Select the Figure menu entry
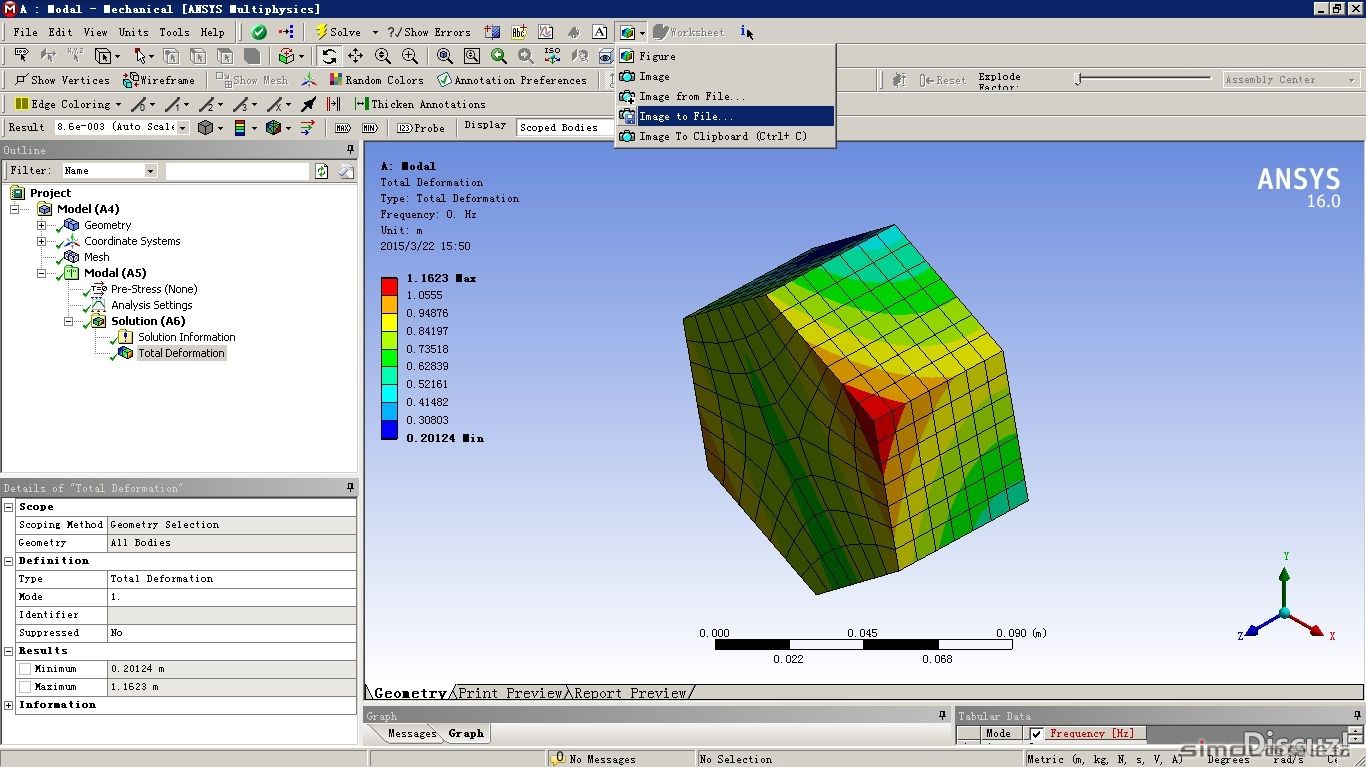The height and width of the screenshot is (768, 1366). coord(725,56)
